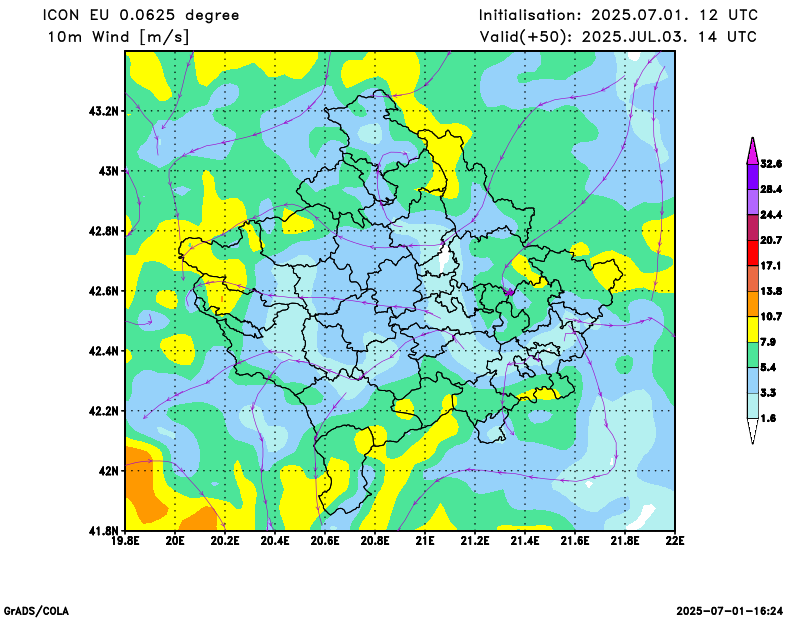Click the orange legend band above 10.7
800x618 pixels.
pos(753,305)
